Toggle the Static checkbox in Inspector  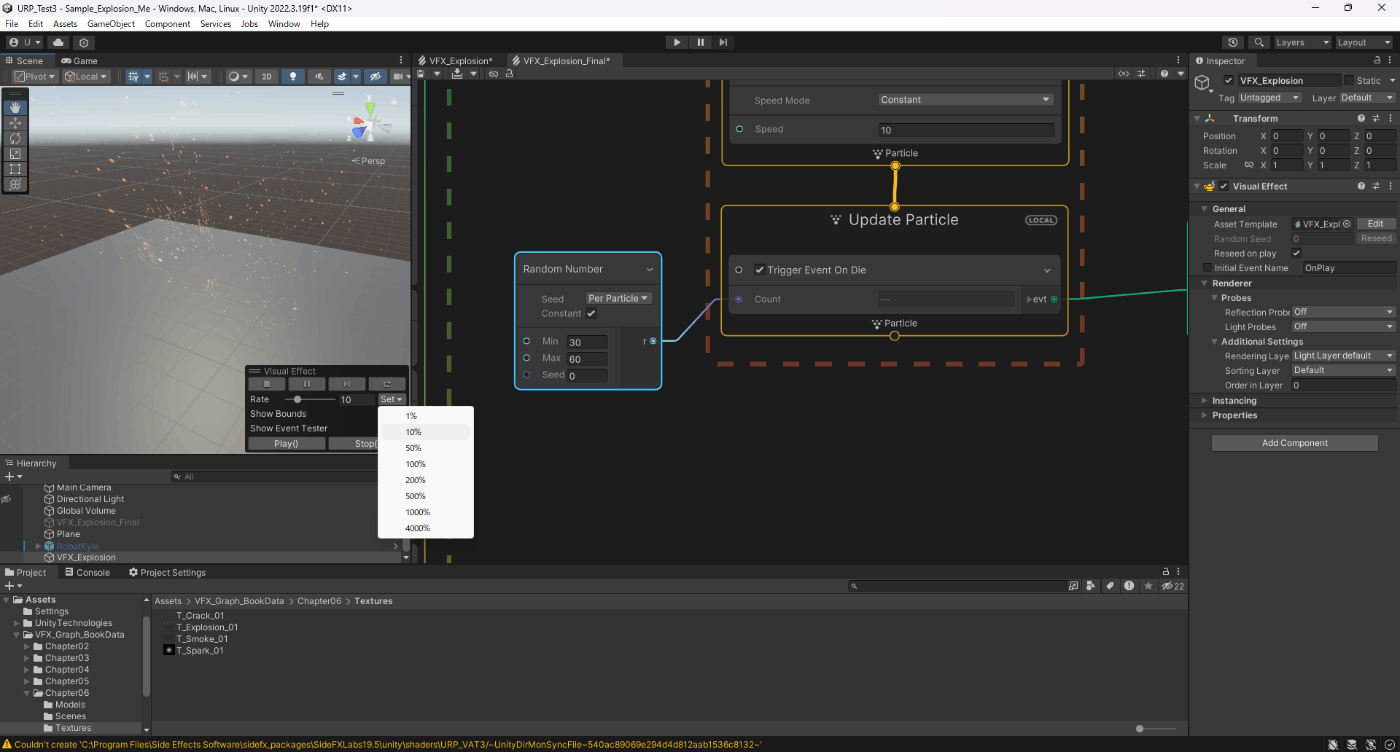1349,80
